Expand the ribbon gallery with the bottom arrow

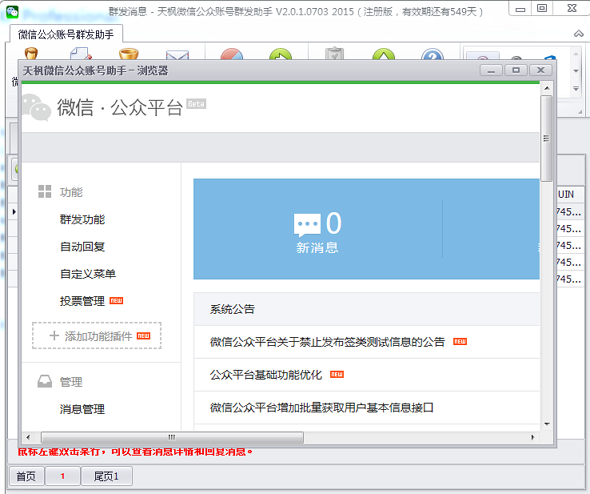(576, 88)
